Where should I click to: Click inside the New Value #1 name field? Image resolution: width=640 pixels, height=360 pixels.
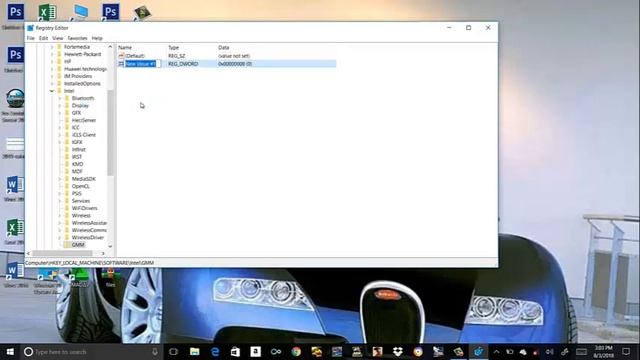[142, 64]
